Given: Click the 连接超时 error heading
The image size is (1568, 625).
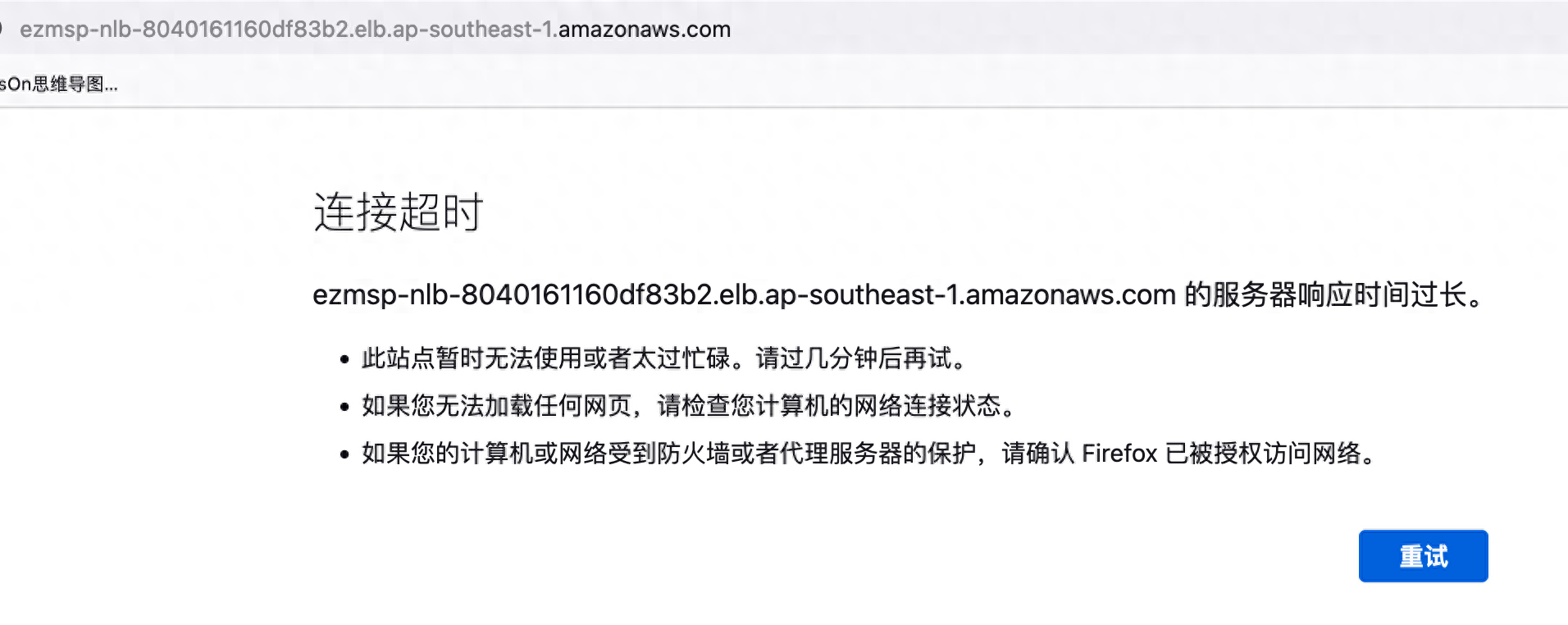Looking at the screenshot, I should (x=399, y=212).
